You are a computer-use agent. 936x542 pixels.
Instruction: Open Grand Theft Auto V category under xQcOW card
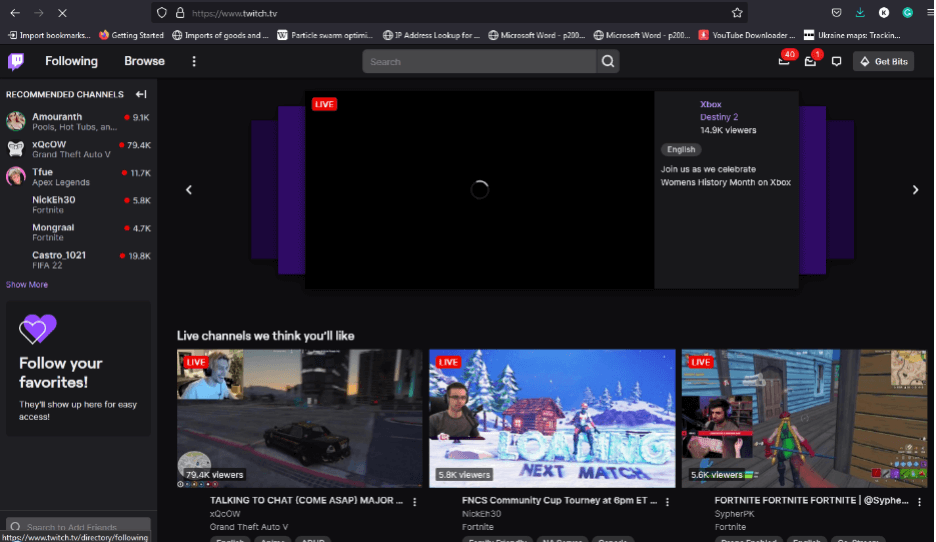pyautogui.click(x=249, y=527)
